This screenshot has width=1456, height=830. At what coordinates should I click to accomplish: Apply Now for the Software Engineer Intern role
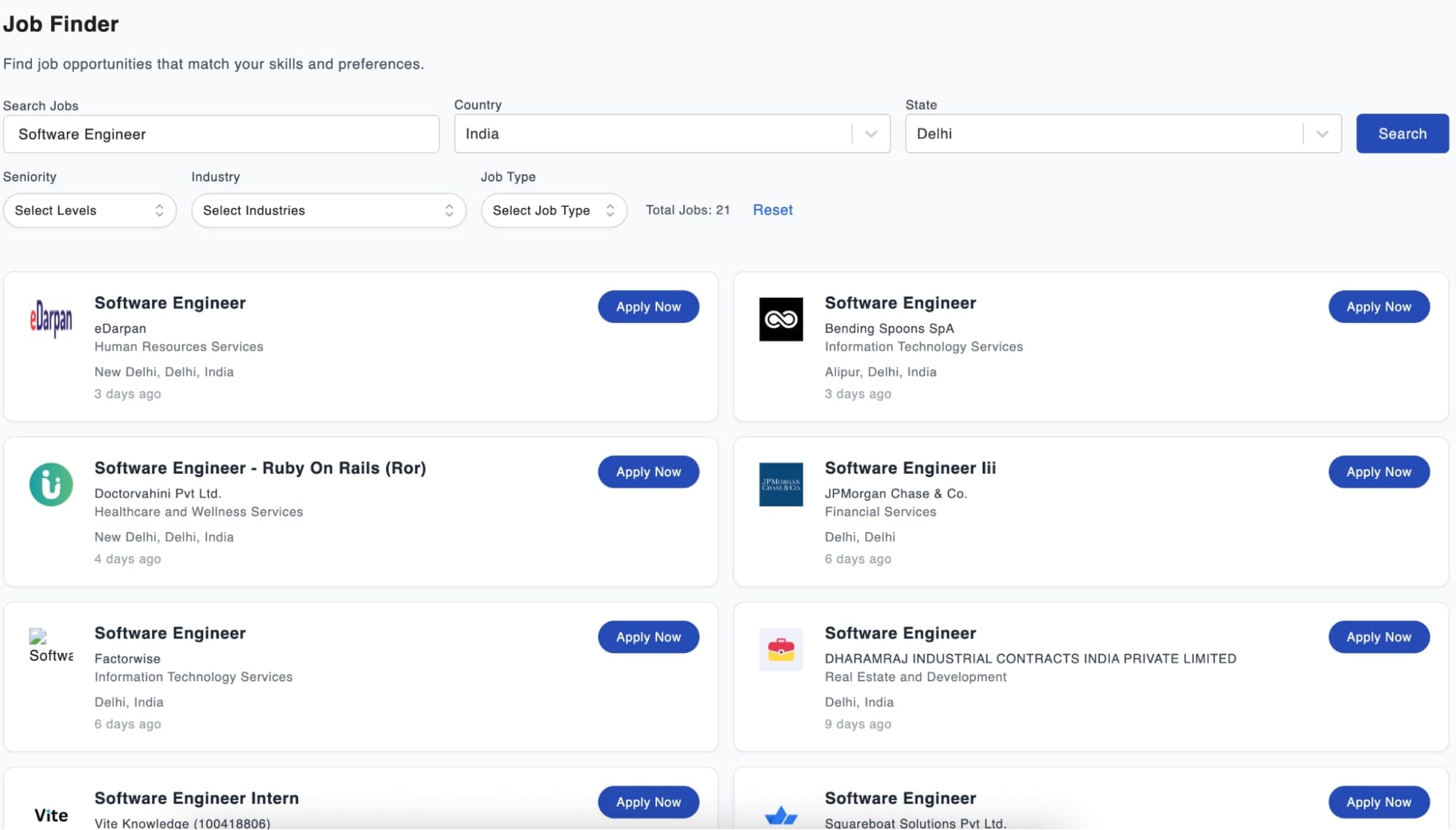[x=648, y=802]
